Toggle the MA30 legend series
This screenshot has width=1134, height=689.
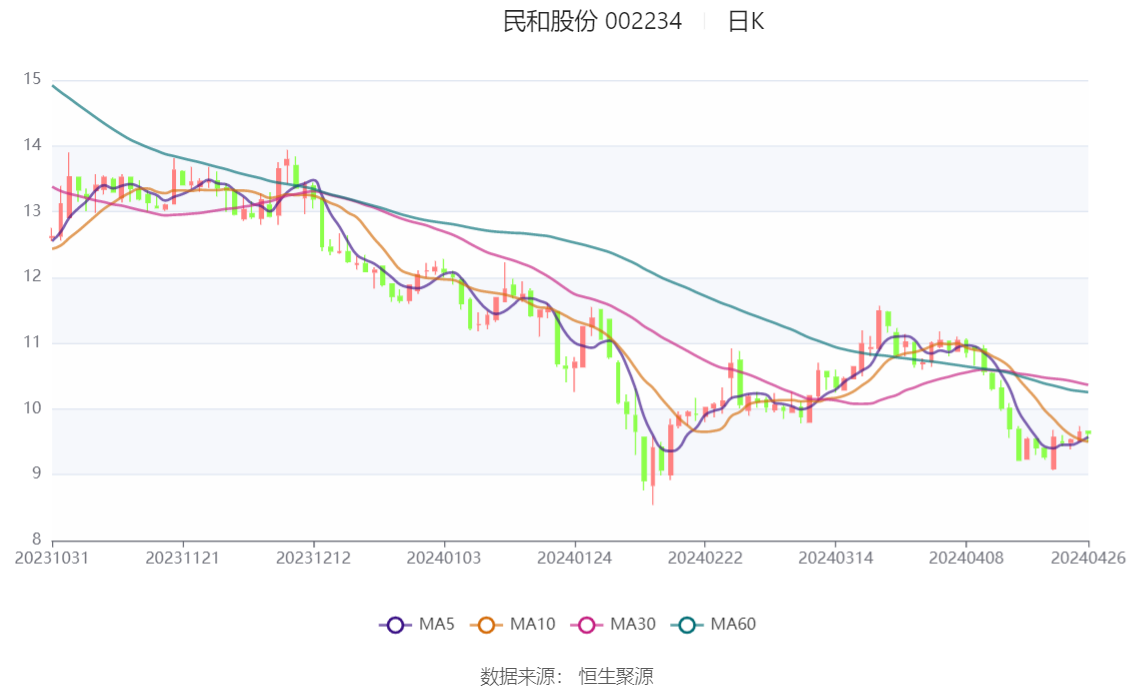(613, 624)
